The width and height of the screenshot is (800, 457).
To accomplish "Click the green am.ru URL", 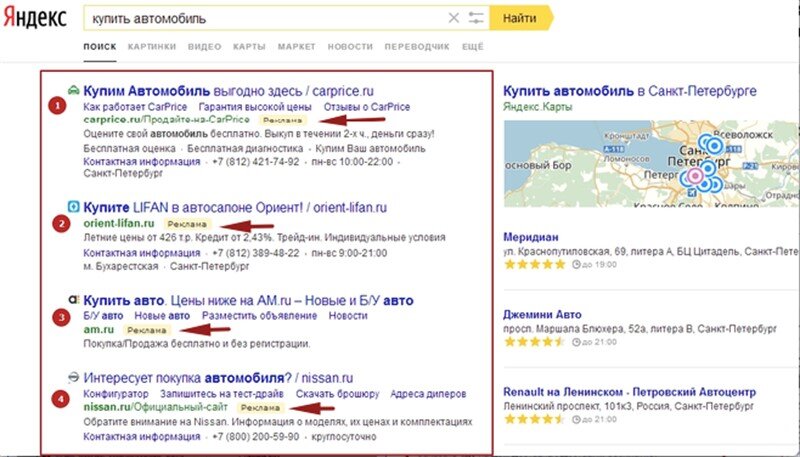I will (99, 329).
